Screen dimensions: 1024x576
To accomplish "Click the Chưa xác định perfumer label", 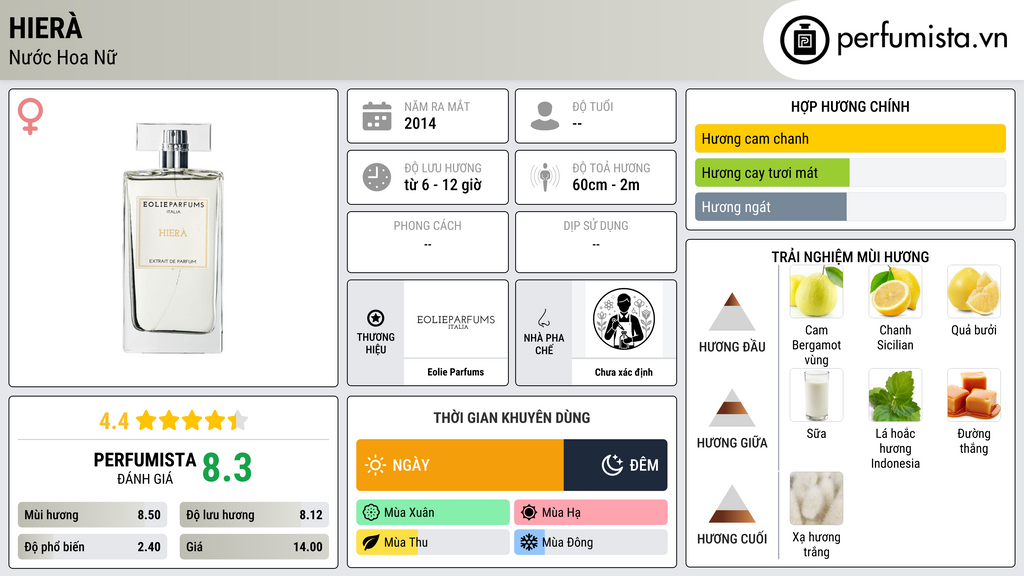I will click(624, 372).
